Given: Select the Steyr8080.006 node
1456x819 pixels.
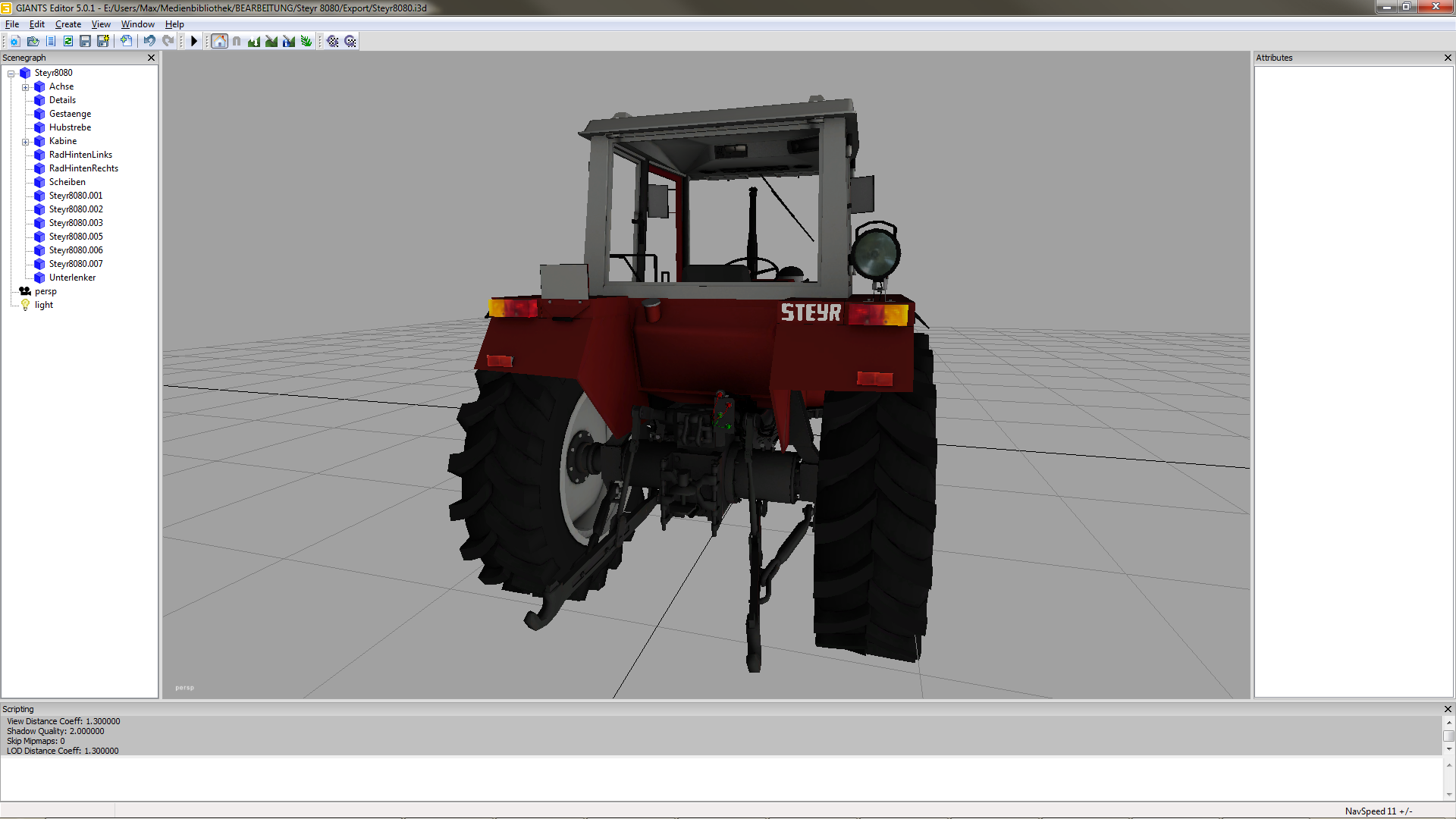Looking at the screenshot, I should coord(76,250).
